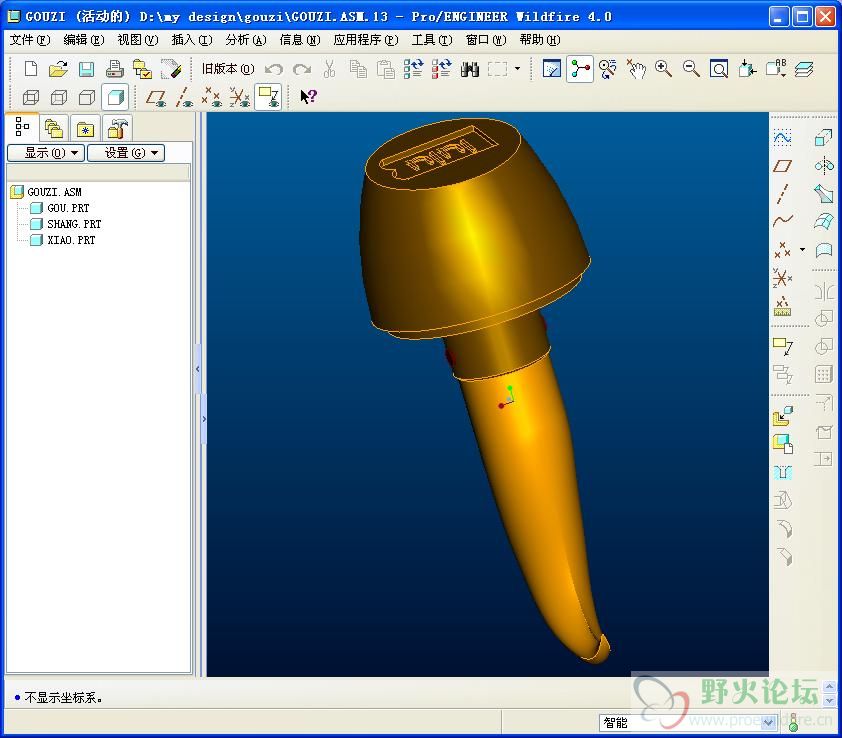This screenshot has width=842, height=738.
Task: Click the Zoom In magnifier
Action: pos(664,69)
